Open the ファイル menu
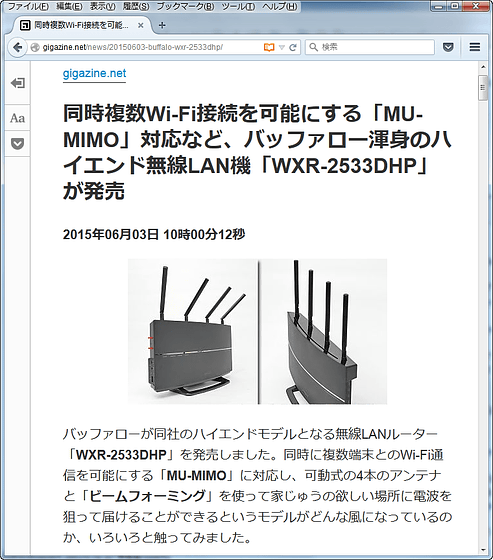 coord(28,6)
